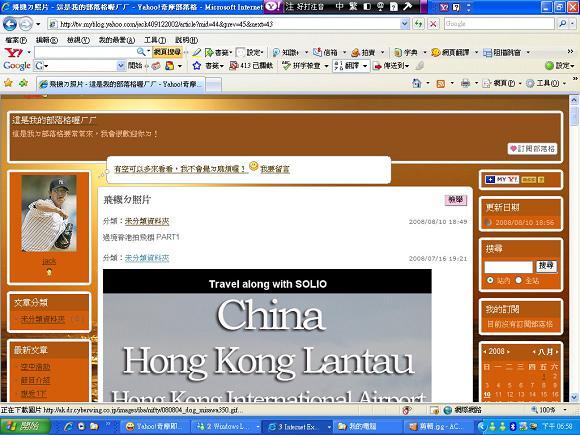
Task: Open the Google search provider dropdown arrow
Action: tap(572, 24)
